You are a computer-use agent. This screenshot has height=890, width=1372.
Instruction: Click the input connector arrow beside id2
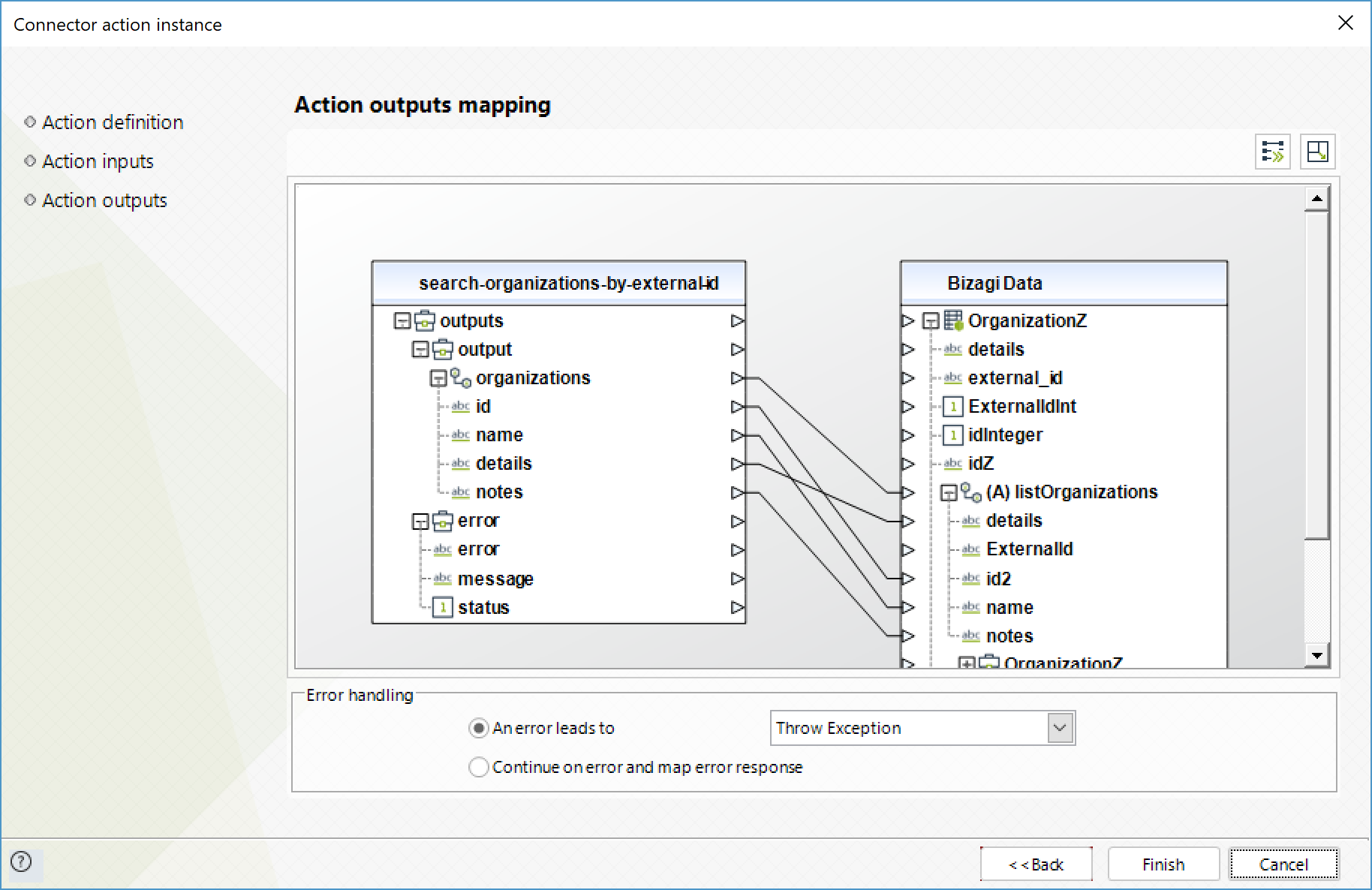(908, 579)
